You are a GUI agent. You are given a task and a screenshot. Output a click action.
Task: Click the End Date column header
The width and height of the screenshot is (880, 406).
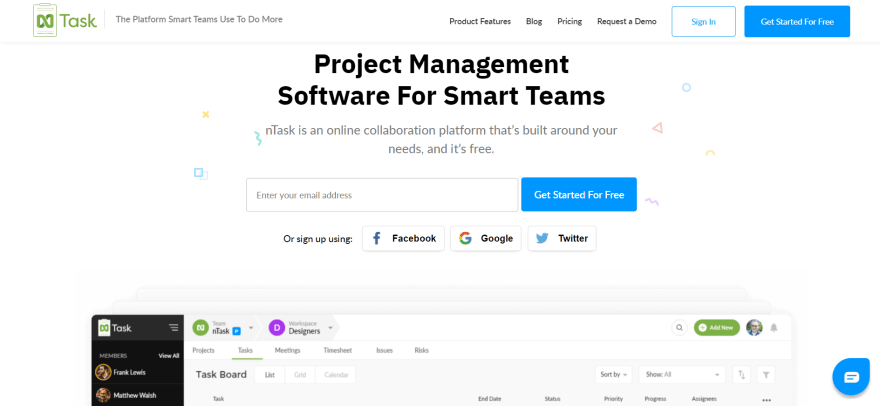(x=489, y=399)
